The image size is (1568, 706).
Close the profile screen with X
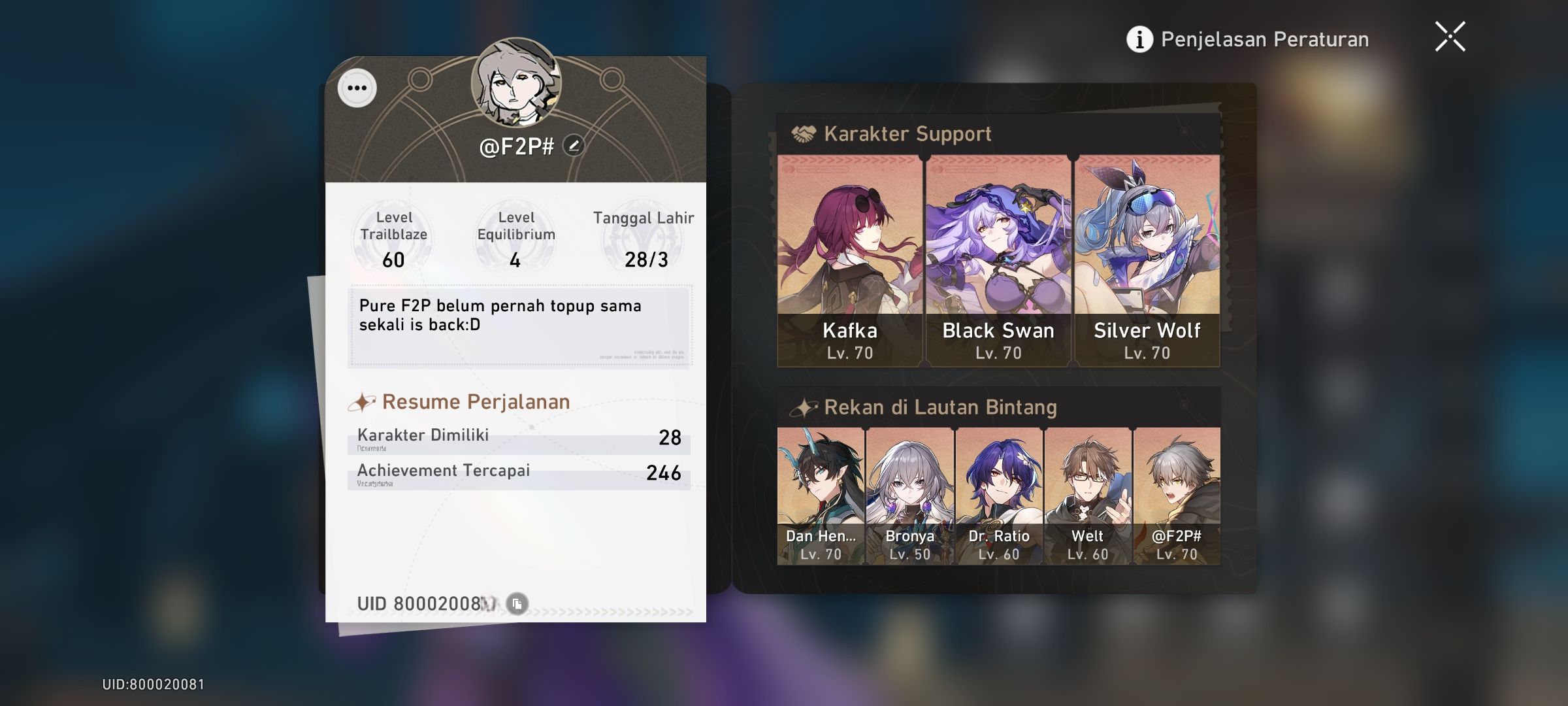point(1450,37)
